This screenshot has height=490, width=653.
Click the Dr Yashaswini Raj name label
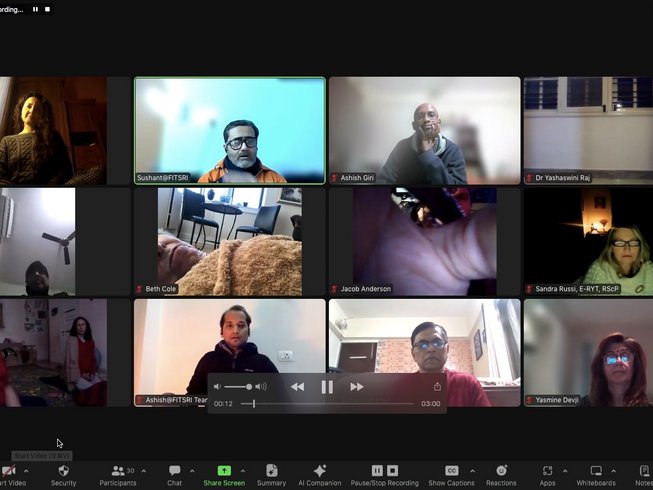click(x=563, y=178)
